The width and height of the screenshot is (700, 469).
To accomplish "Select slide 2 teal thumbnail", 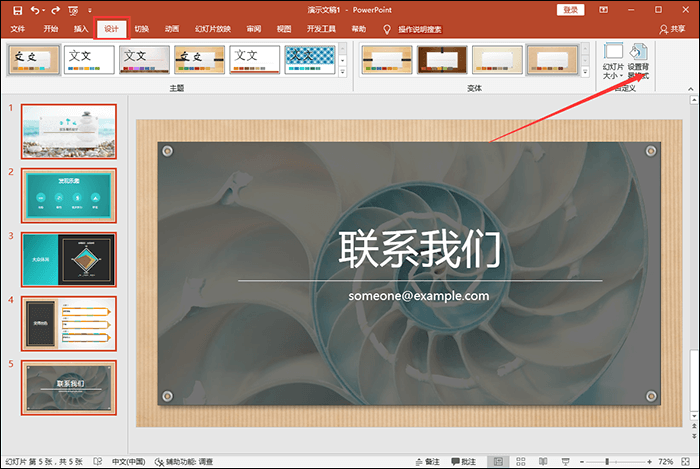I will [69, 195].
